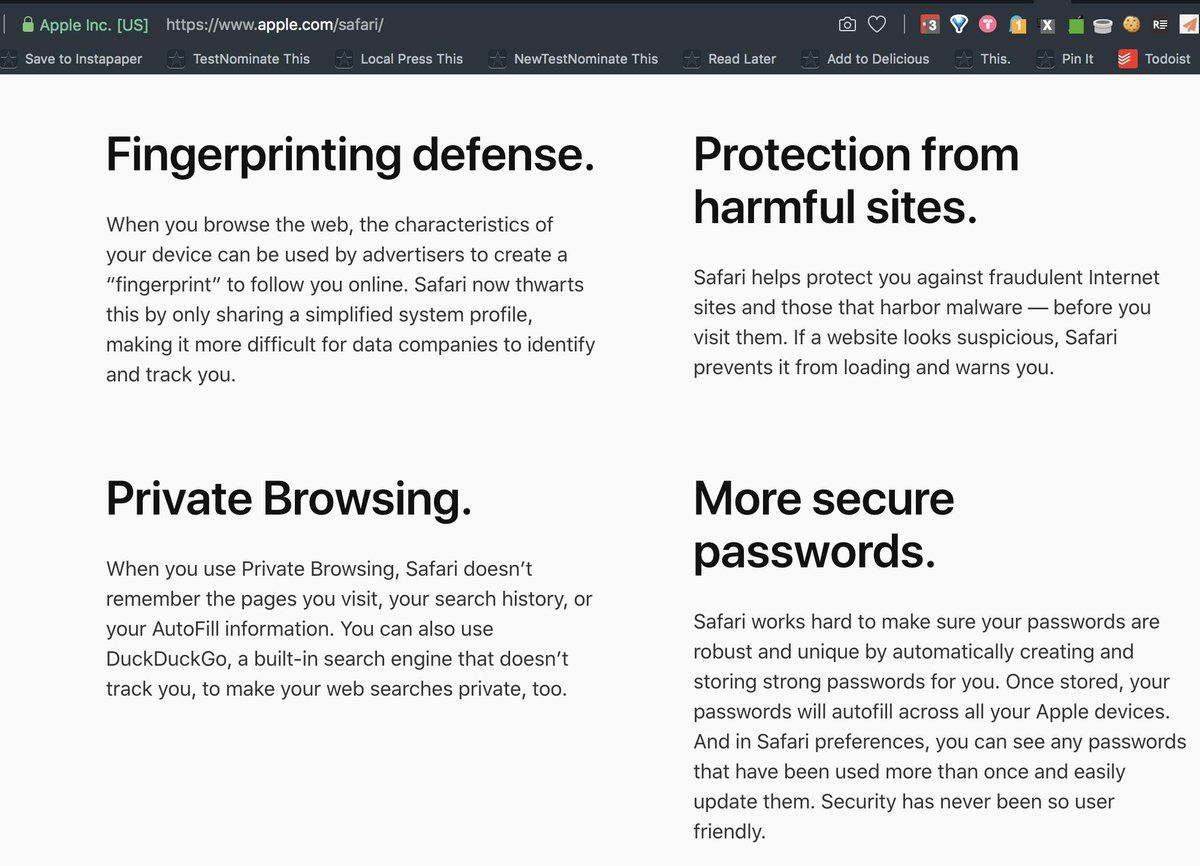Viewport: 1200px width, 866px height.
Task: Click the 'More secure passwords.' heading
Action: point(824,525)
